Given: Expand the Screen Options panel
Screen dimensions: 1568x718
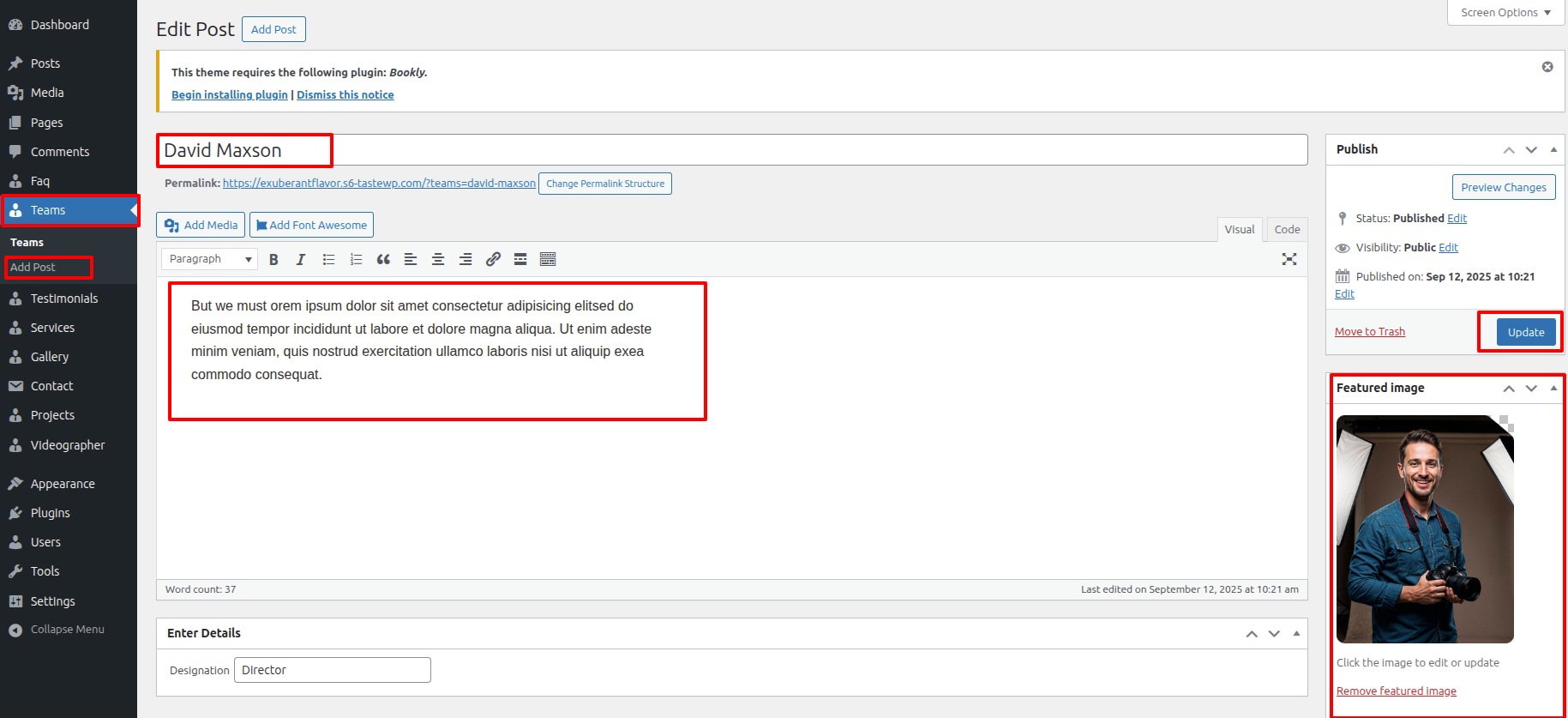Looking at the screenshot, I should pos(1505,13).
